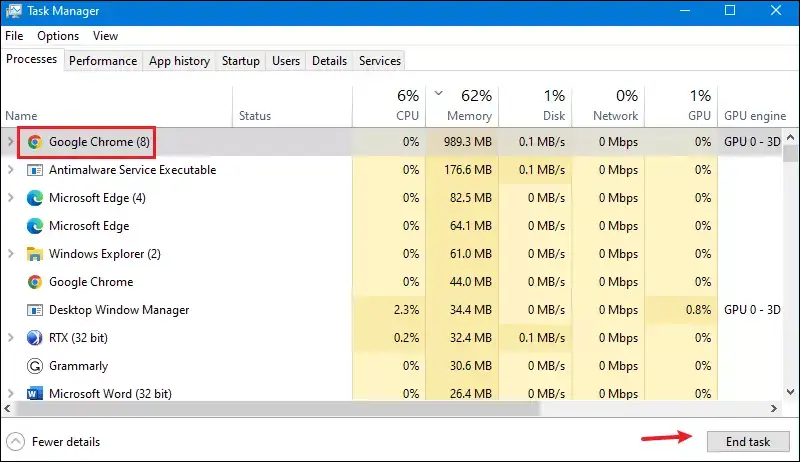
Task: Switch to the Users tab
Action: tap(286, 61)
